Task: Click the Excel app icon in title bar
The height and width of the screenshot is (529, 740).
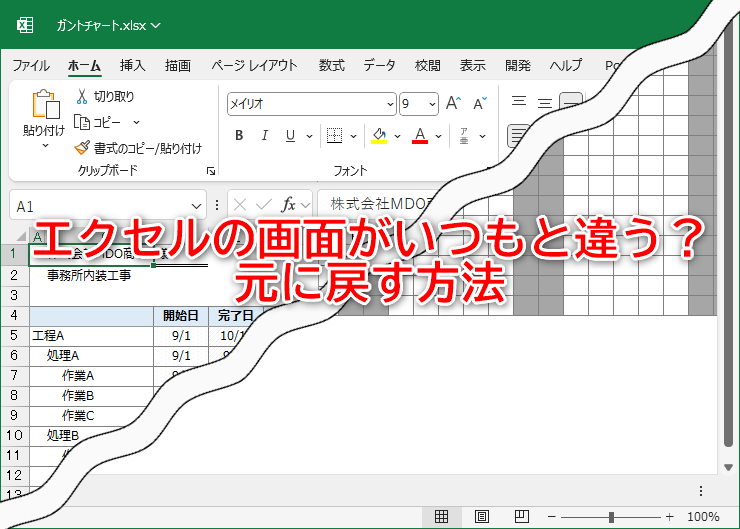Action: pos(25,25)
